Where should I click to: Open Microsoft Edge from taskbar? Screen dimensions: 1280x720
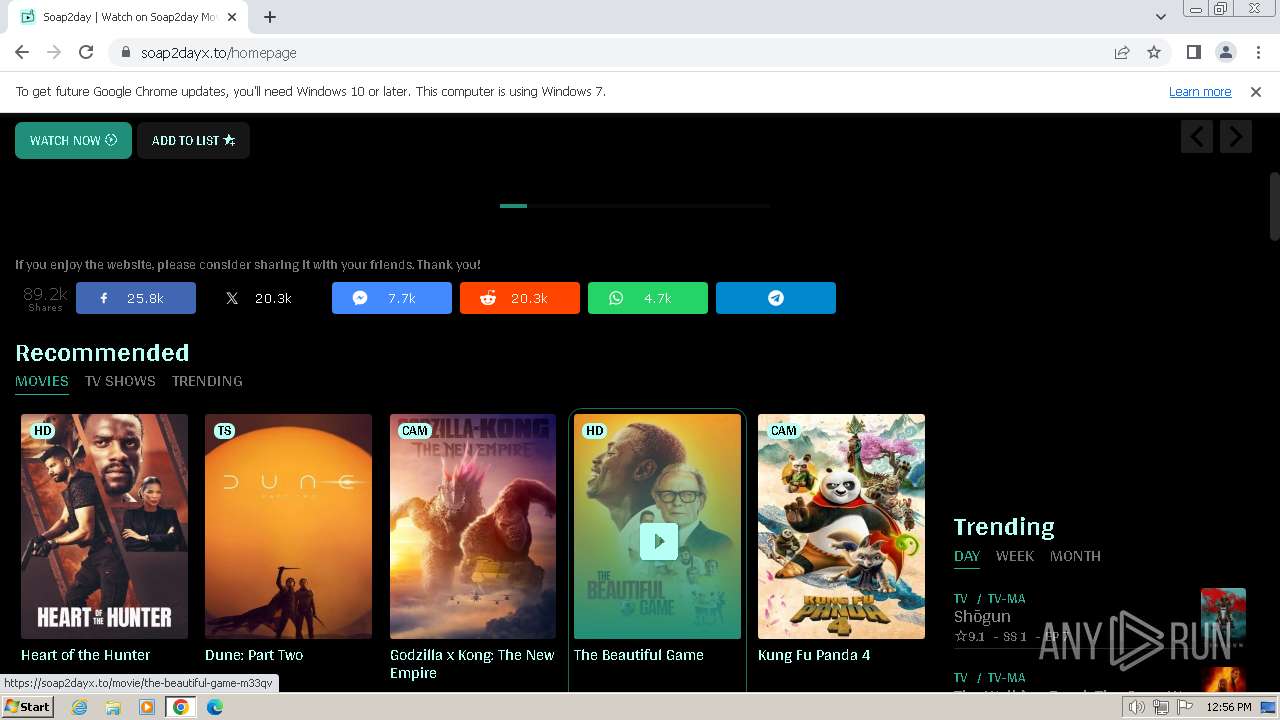tap(215, 707)
